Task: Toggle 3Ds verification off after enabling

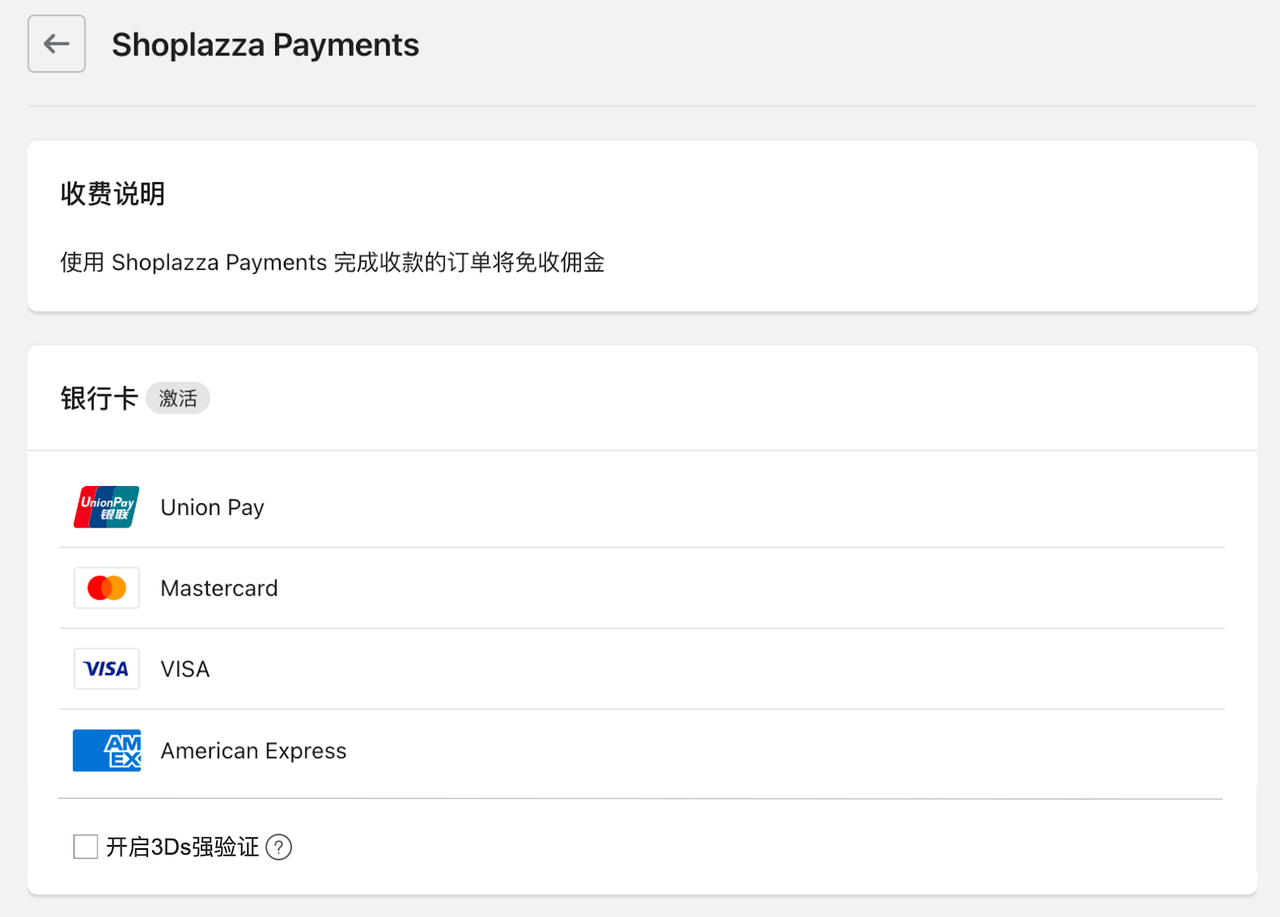Action: (x=85, y=846)
